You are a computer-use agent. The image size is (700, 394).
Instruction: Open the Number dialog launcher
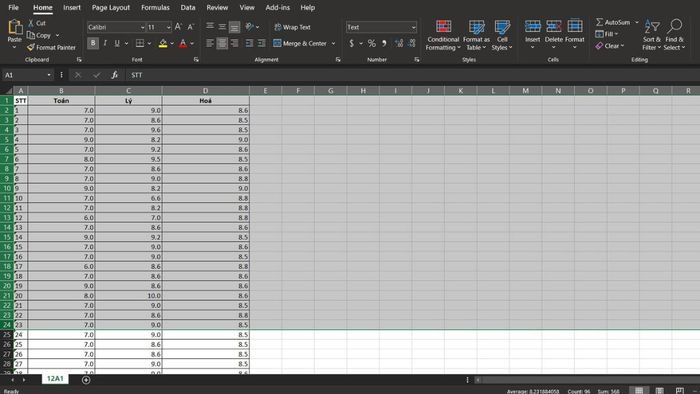417,59
